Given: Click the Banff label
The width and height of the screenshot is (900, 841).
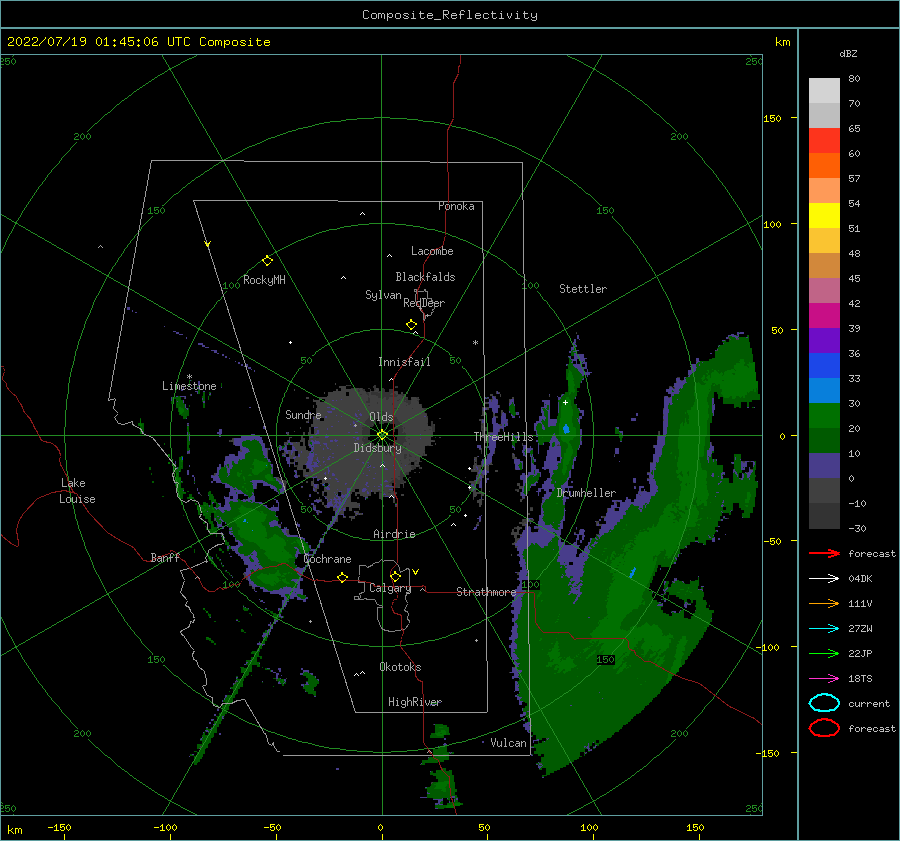Looking at the screenshot, I should 165,557.
